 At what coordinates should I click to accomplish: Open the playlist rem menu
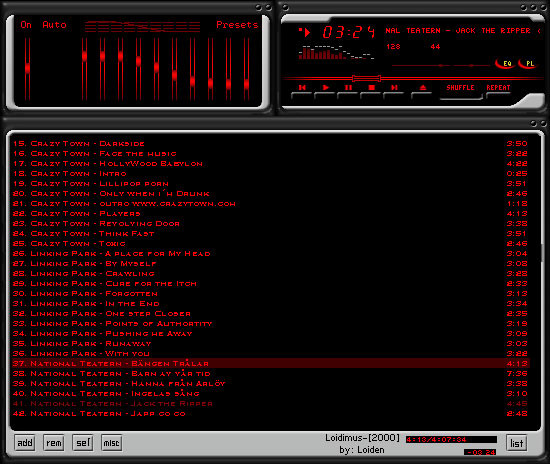[54, 443]
